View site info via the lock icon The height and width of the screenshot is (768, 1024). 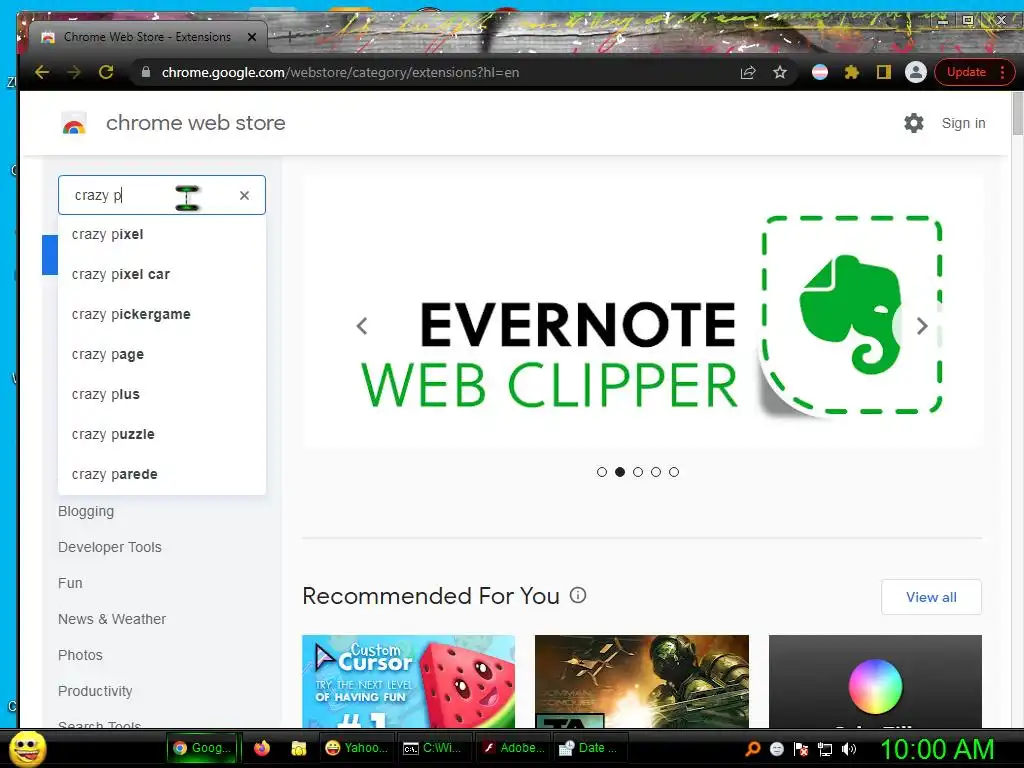click(x=146, y=72)
